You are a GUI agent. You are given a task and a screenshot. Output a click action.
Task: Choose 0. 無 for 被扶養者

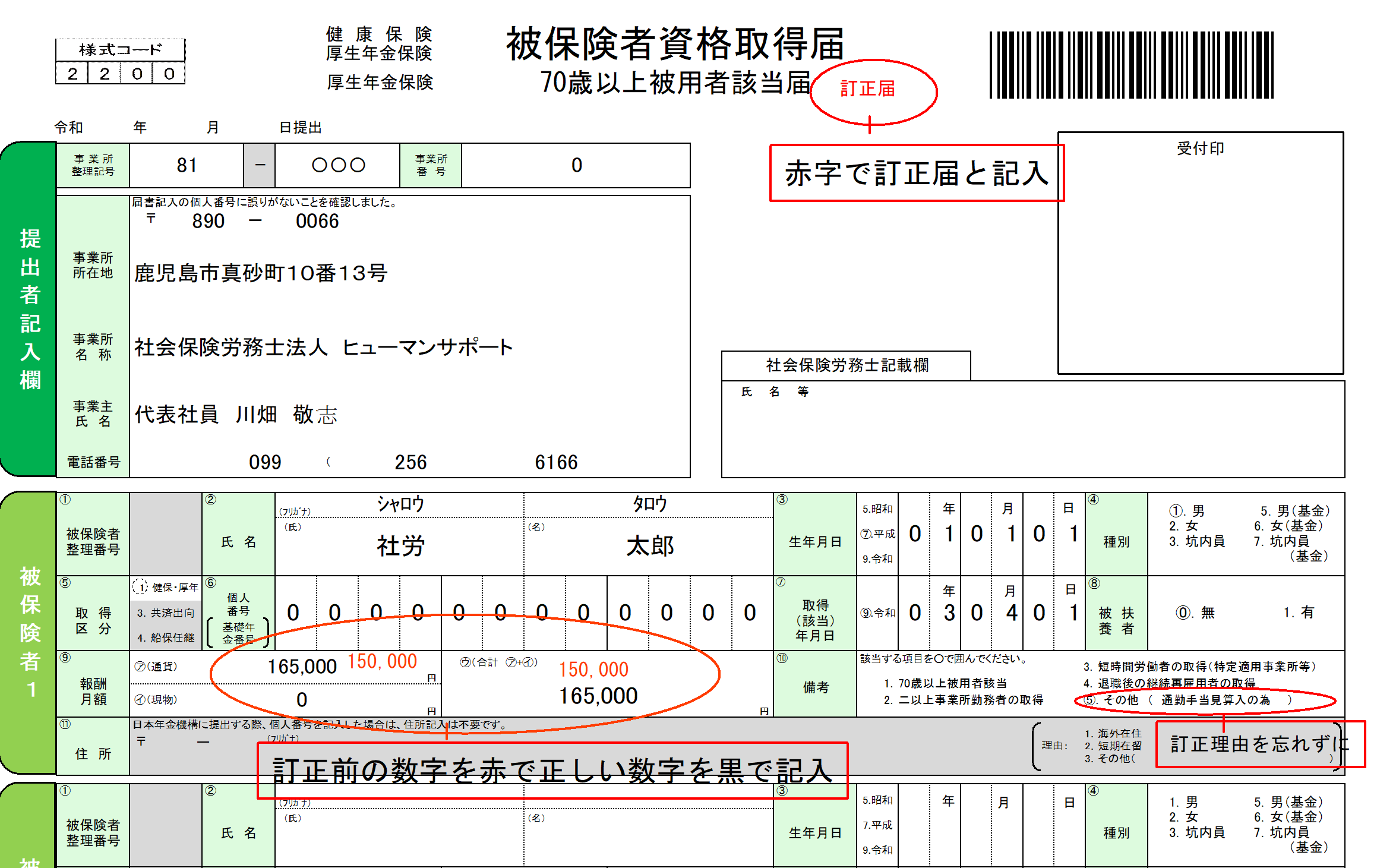[x=1195, y=613]
